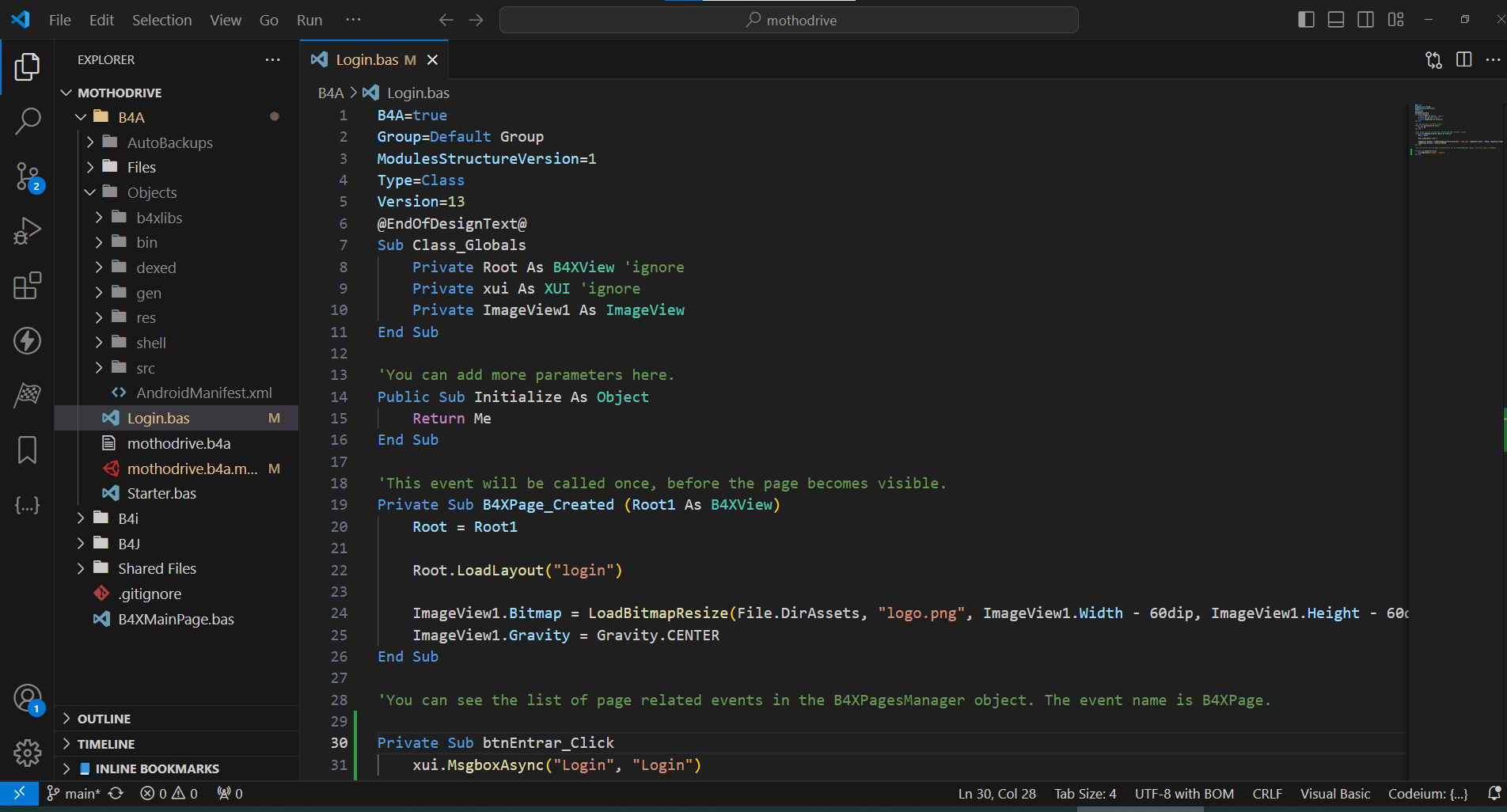Open the checkered flag activity bar view
The width and height of the screenshot is (1507, 812).
27,396
